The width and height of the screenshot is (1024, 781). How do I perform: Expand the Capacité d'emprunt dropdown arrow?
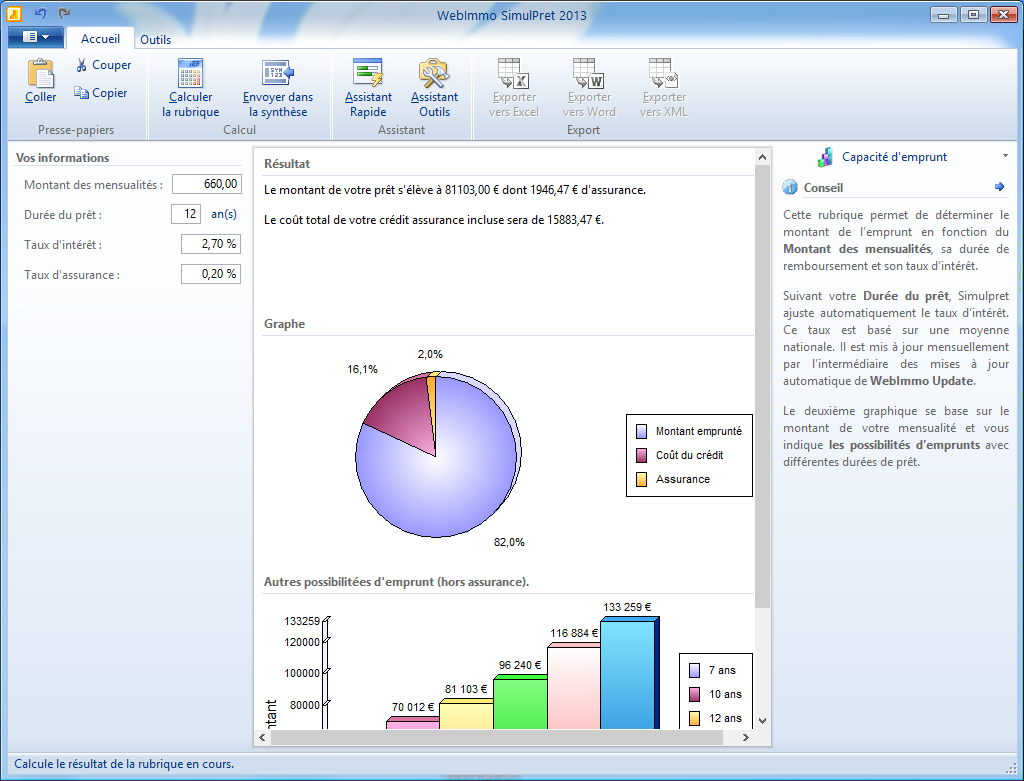click(1005, 156)
